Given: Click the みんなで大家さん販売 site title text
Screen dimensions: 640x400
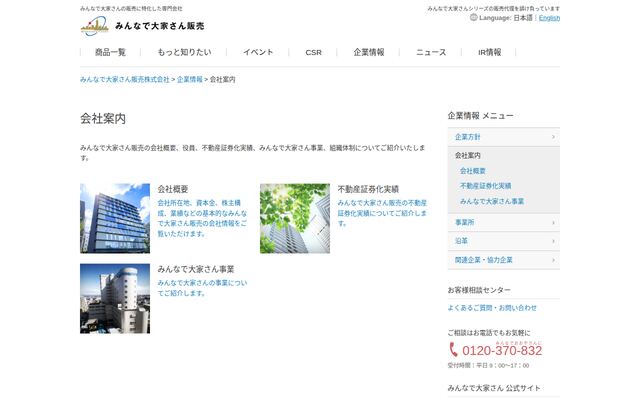Looking at the screenshot, I should tap(160, 26).
